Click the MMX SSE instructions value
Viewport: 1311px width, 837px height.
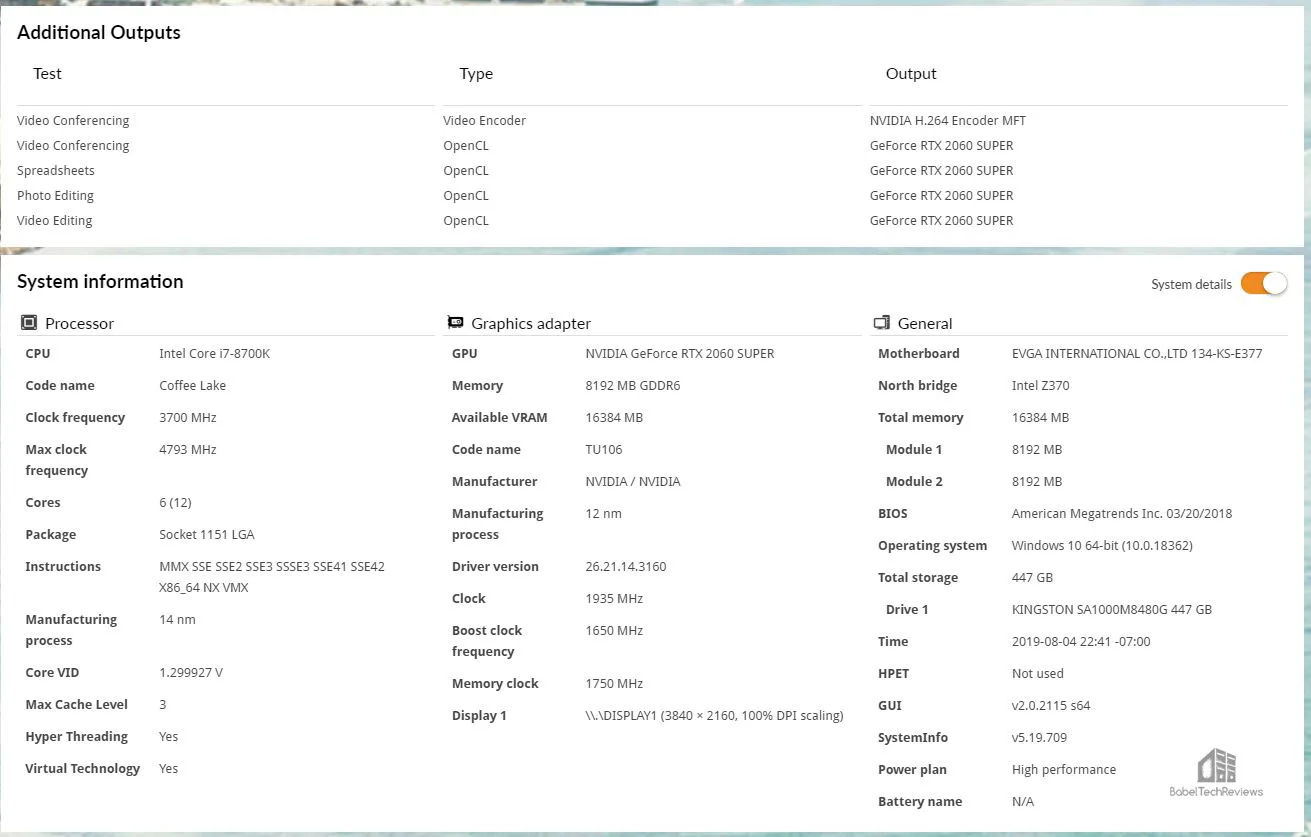272,577
